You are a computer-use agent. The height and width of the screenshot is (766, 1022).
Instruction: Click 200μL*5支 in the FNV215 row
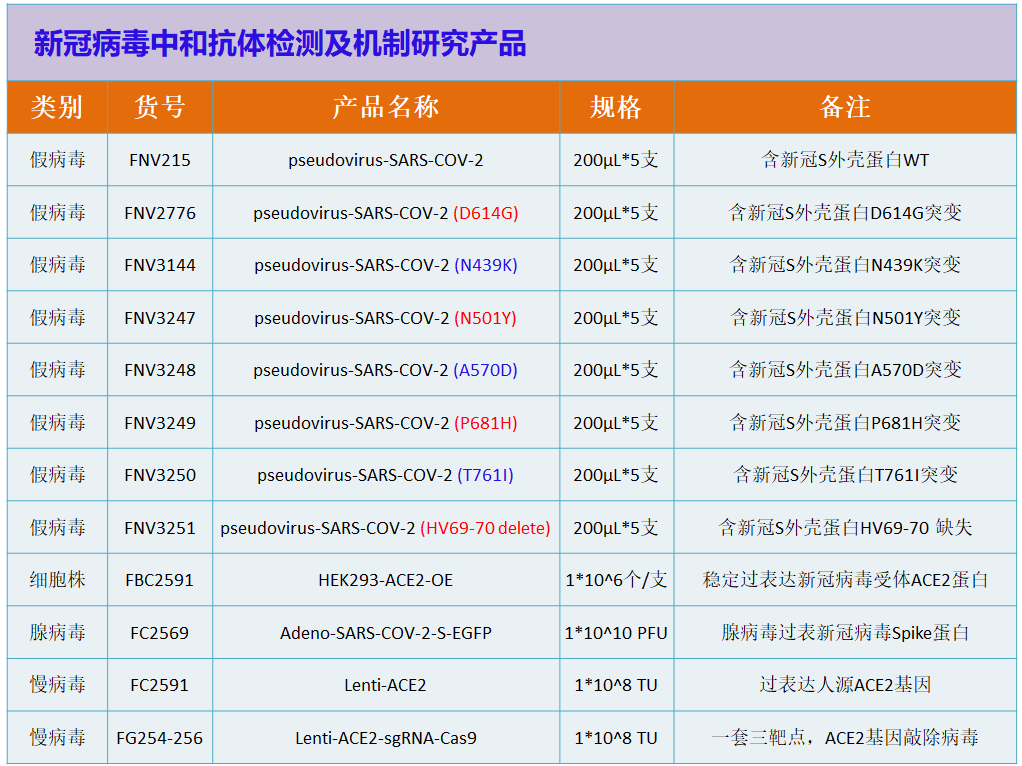point(616,160)
